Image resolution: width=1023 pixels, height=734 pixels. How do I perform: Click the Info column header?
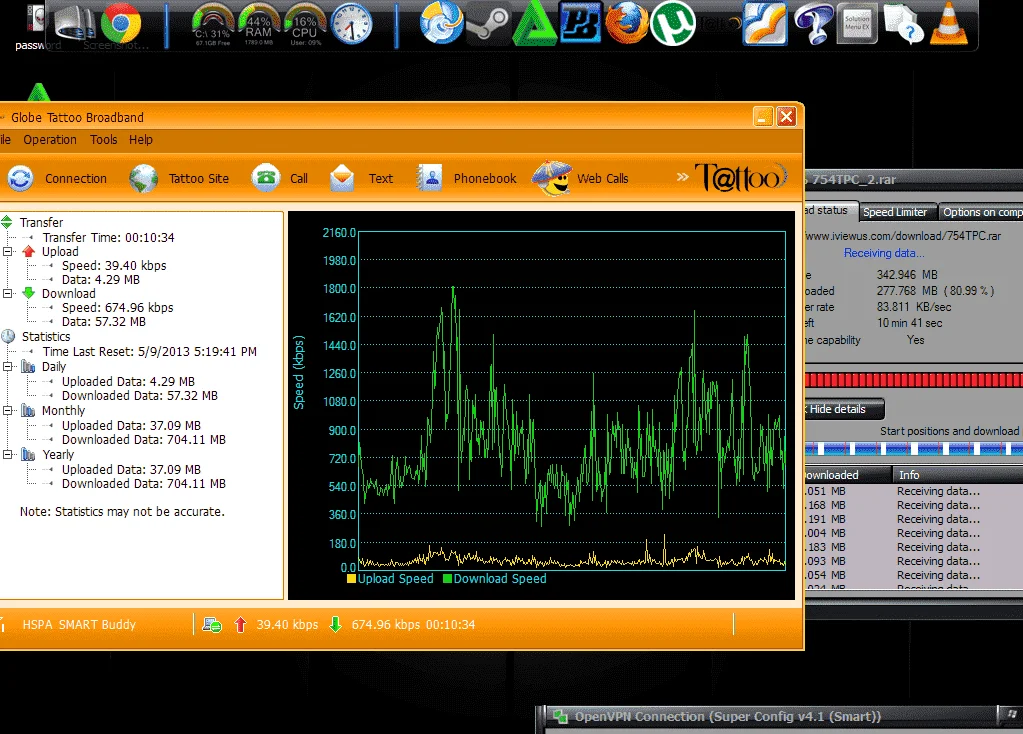pyautogui.click(x=957, y=475)
